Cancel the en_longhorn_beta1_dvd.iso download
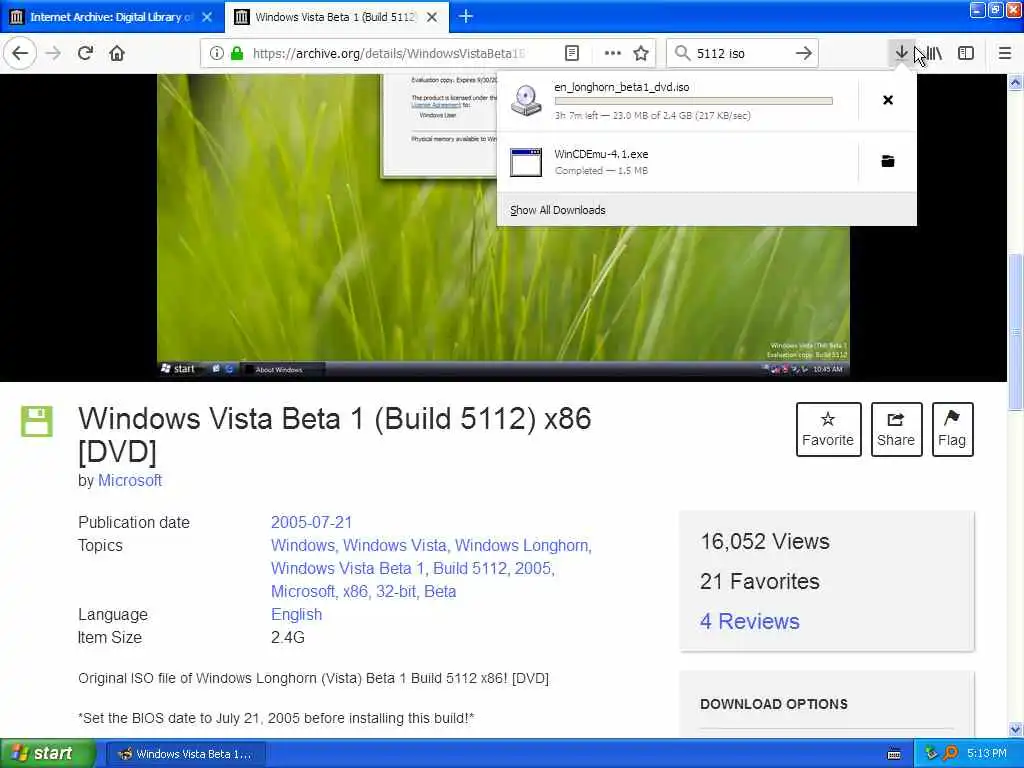Viewport: 1024px width, 768px height. (888, 100)
